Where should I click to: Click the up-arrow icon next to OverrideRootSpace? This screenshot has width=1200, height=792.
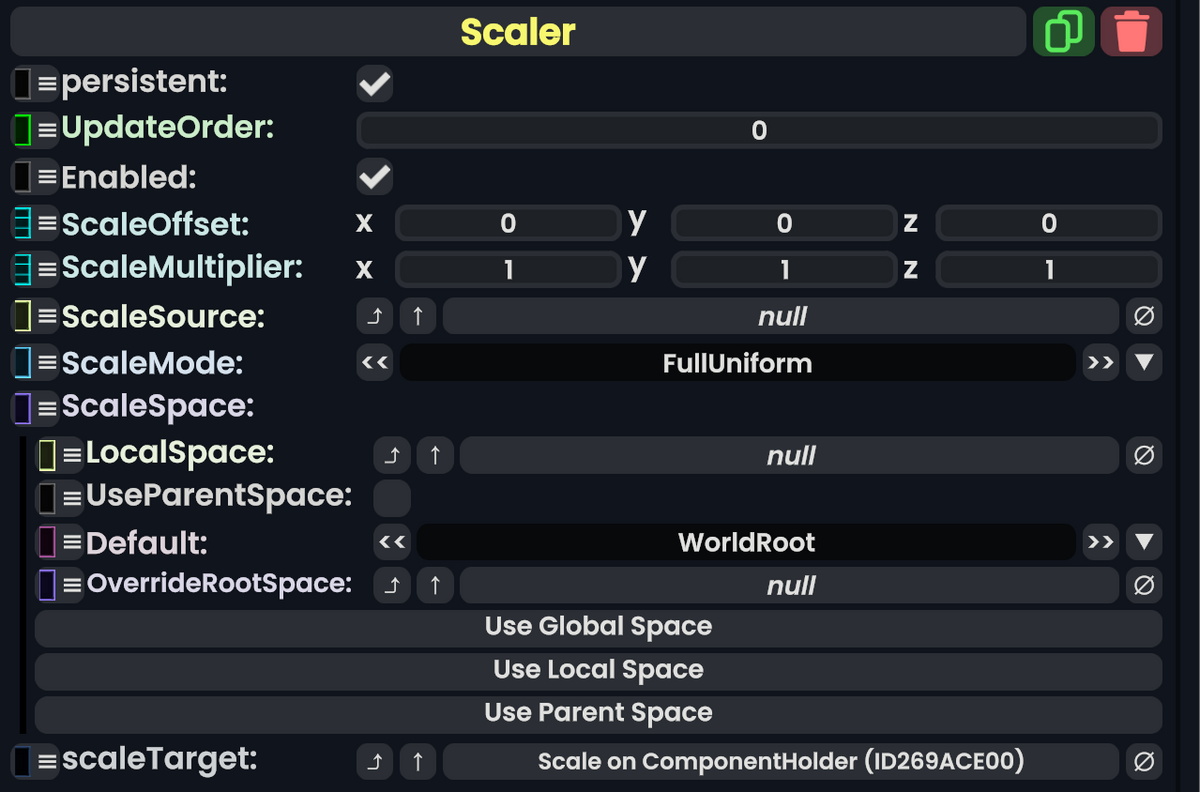[x=435, y=585]
